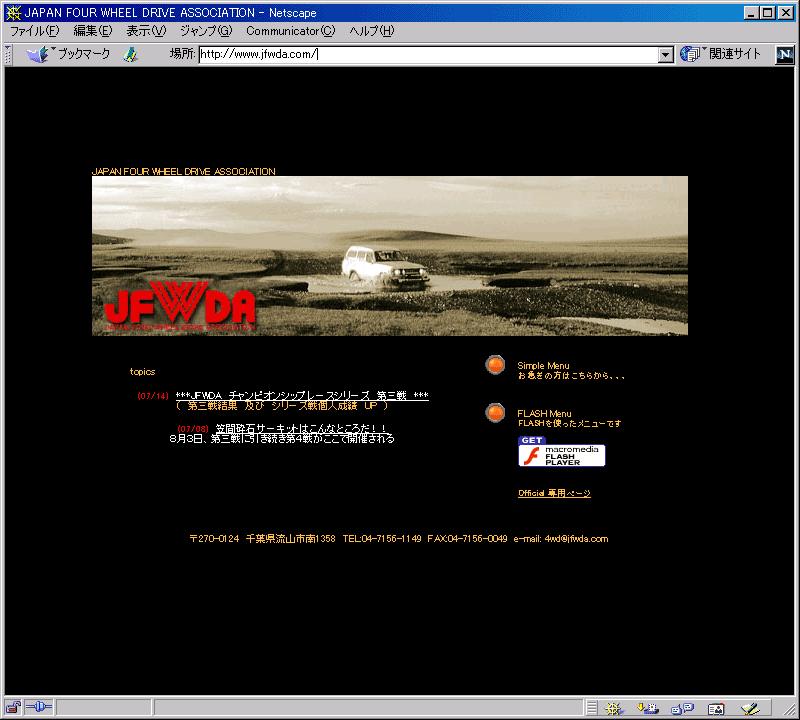Collapse the location toolbar using its grip
The width and height of the screenshot is (800, 720).
pyautogui.click(x=8, y=55)
